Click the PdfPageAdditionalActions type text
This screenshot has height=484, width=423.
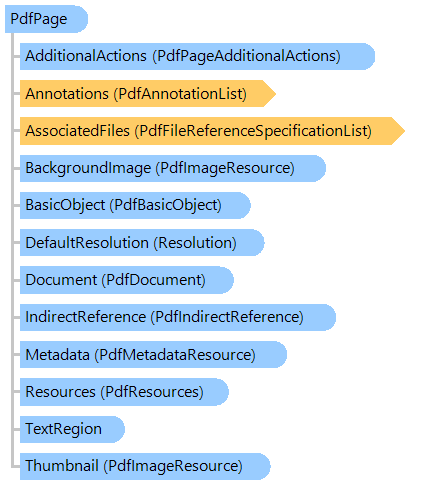tap(247, 57)
